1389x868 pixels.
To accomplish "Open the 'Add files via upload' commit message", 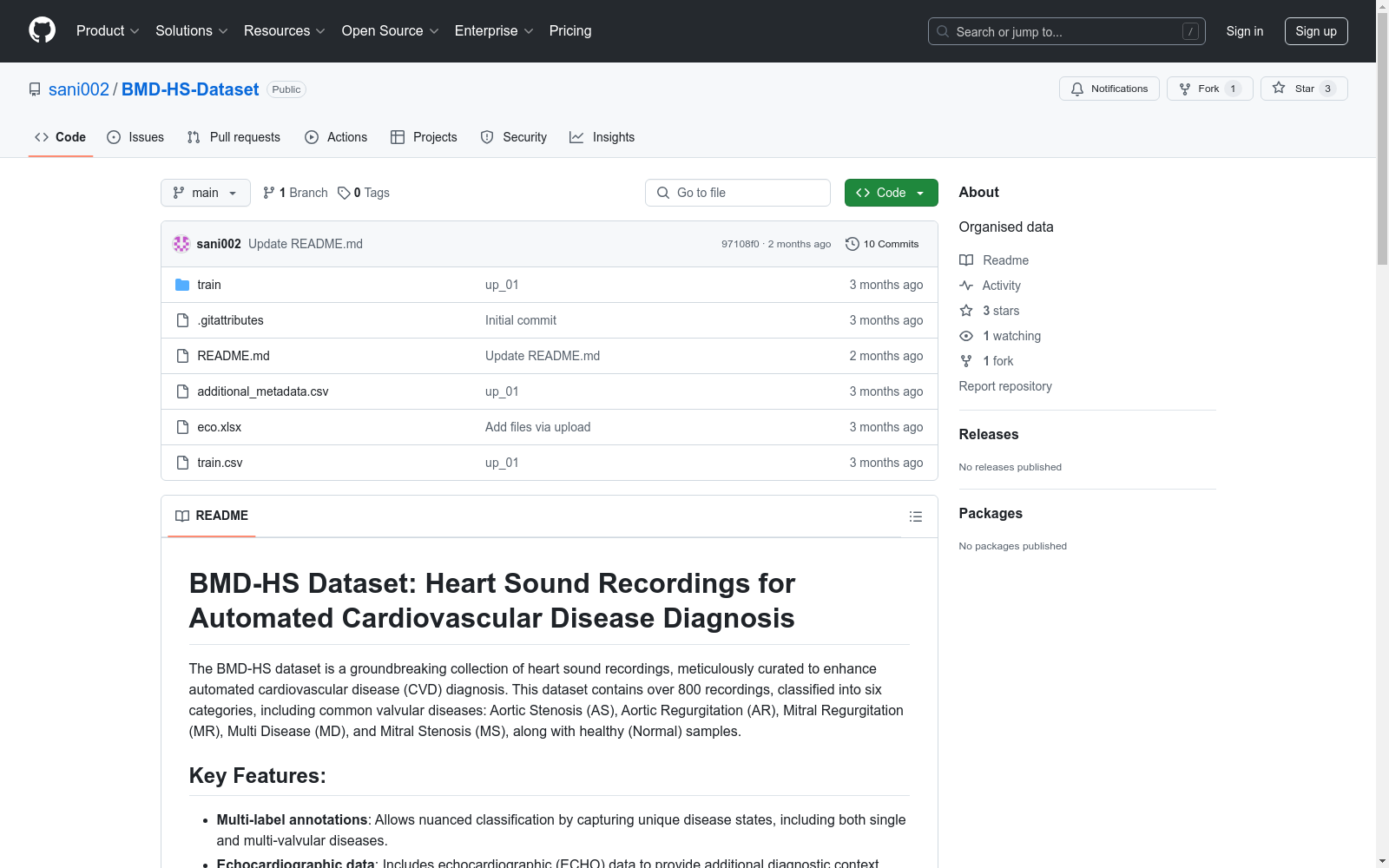I will click(x=538, y=427).
